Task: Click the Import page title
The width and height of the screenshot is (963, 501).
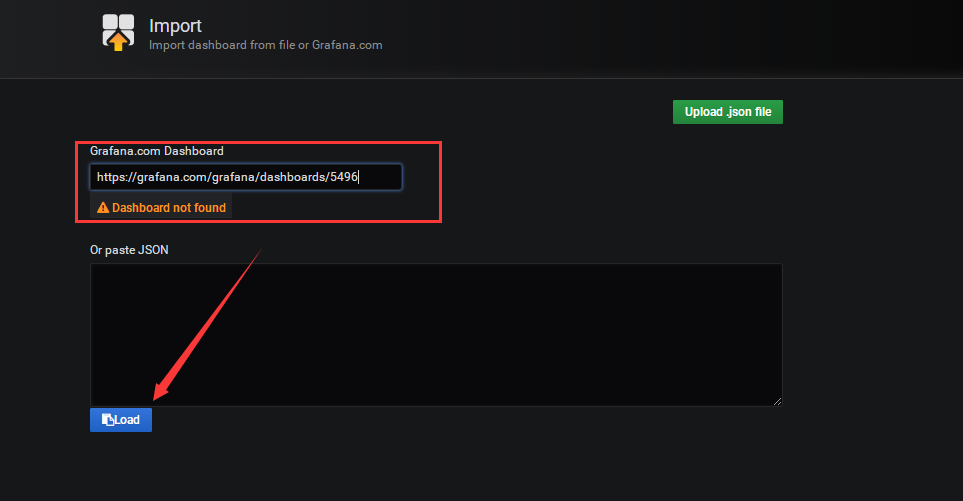Action: point(175,26)
